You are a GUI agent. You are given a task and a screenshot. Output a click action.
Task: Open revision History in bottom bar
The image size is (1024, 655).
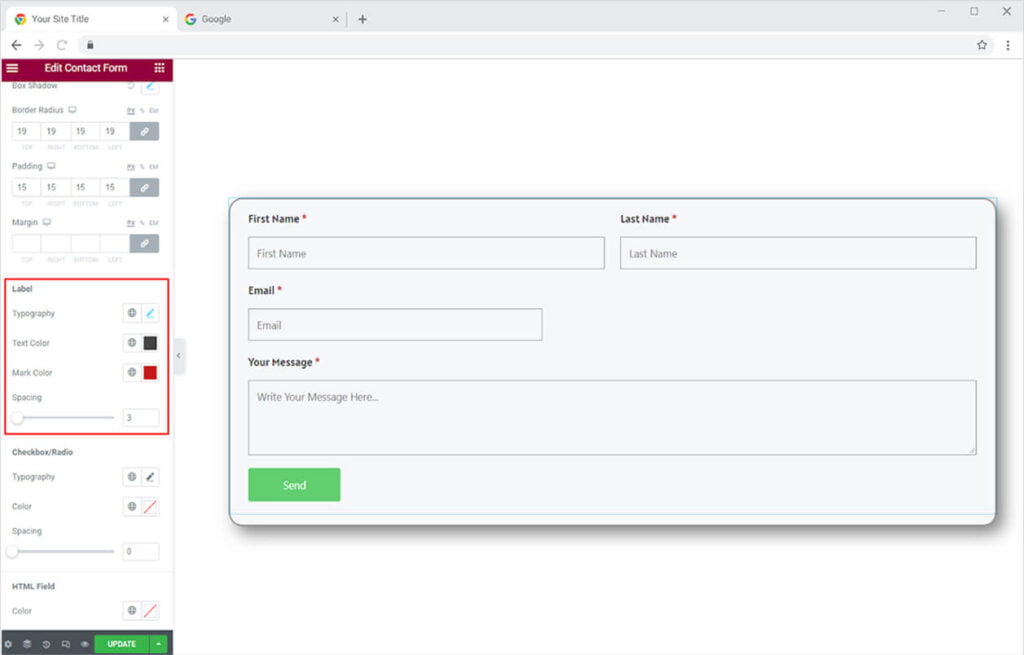(x=46, y=644)
